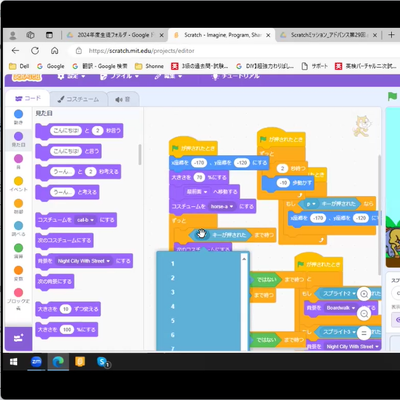Screen dimensions: 400x400
Task: Switch to the Sounds tab
Action: pyautogui.click(x=123, y=99)
